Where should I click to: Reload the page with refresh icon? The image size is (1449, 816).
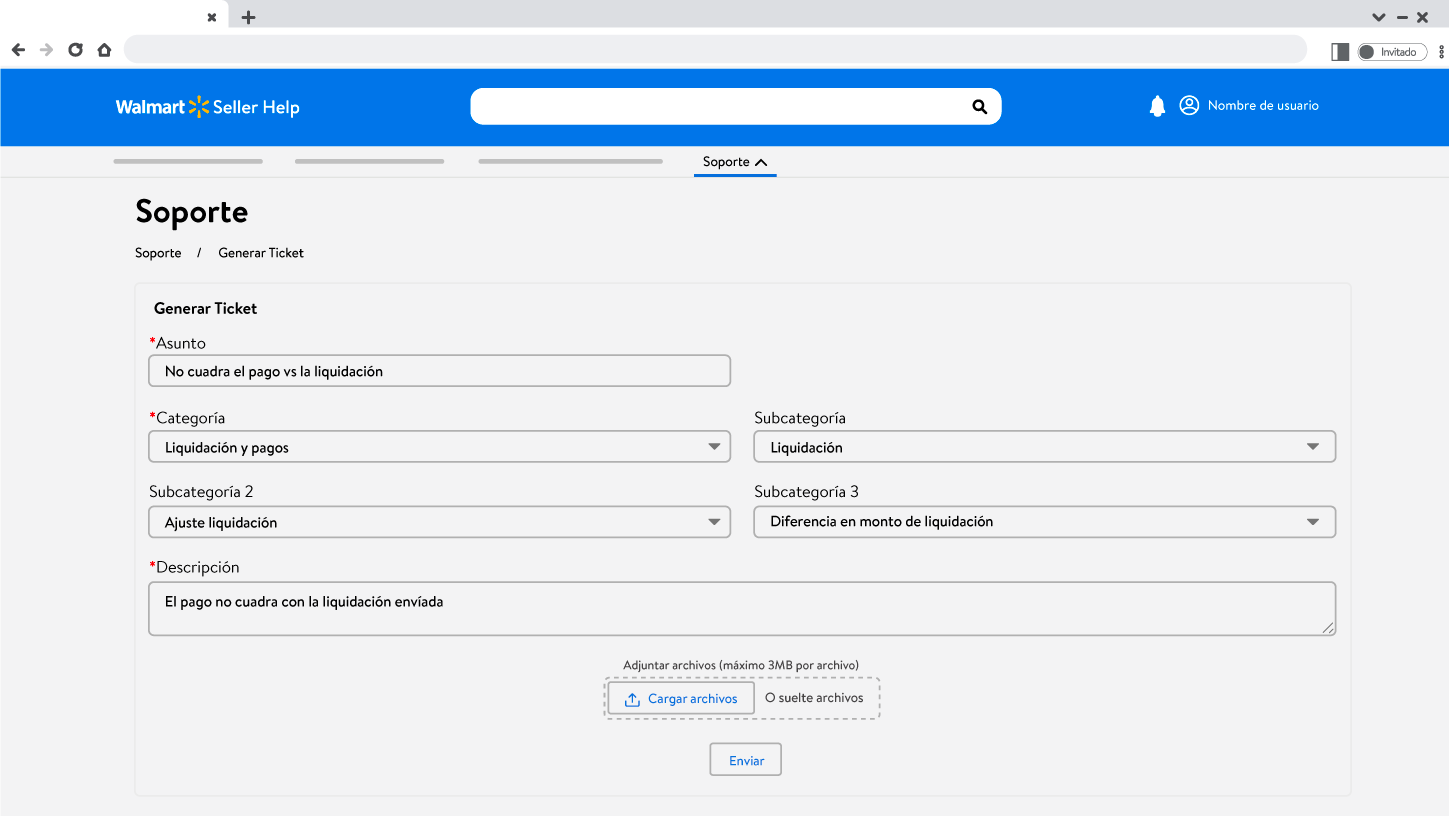[x=75, y=50]
